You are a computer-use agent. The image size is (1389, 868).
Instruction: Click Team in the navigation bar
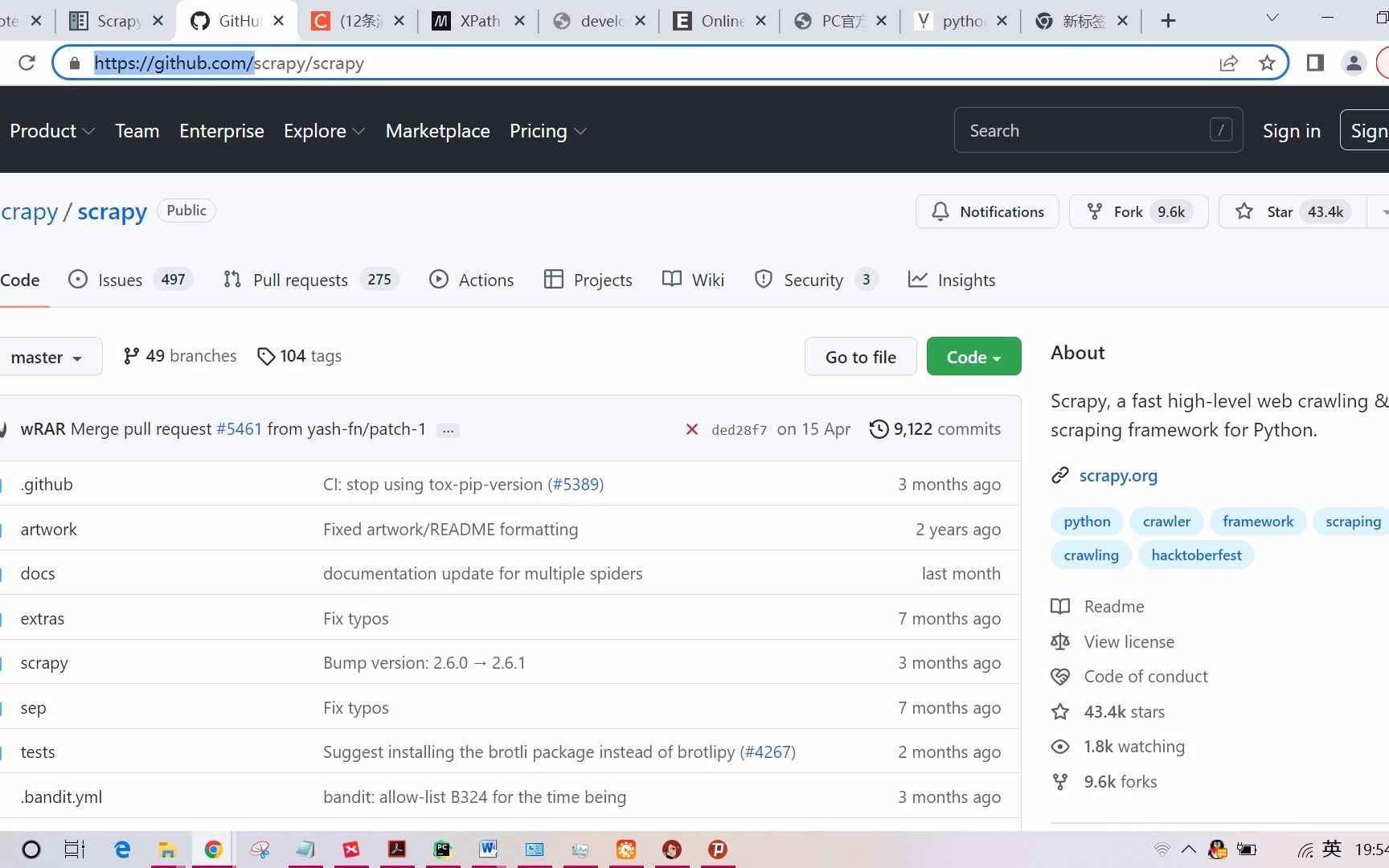point(137,131)
